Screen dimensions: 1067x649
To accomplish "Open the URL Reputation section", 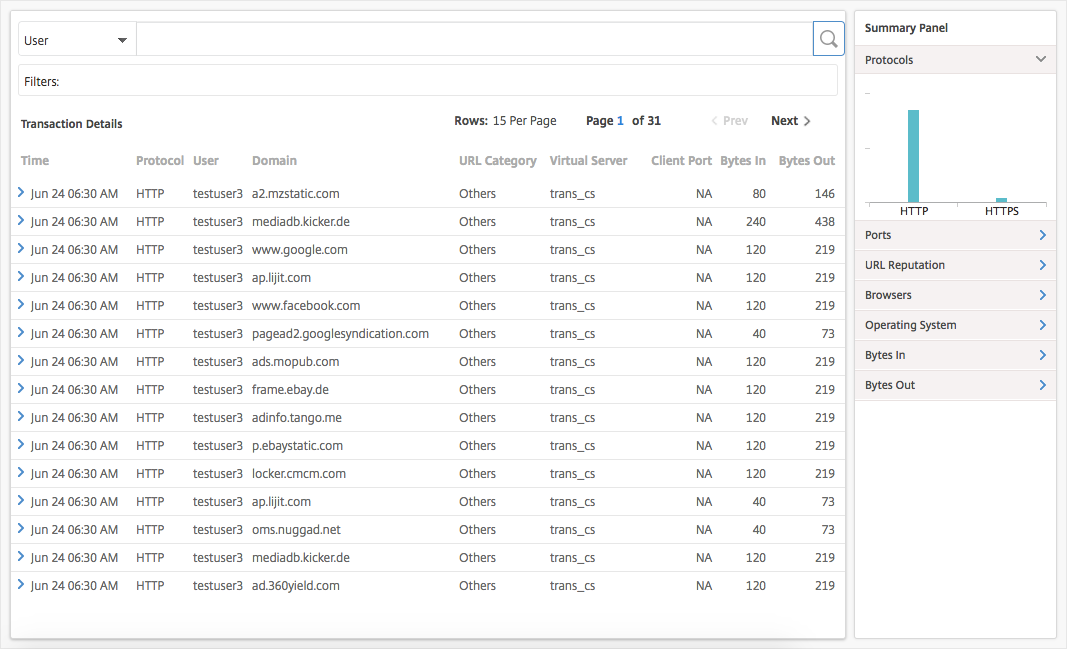I will (x=955, y=265).
